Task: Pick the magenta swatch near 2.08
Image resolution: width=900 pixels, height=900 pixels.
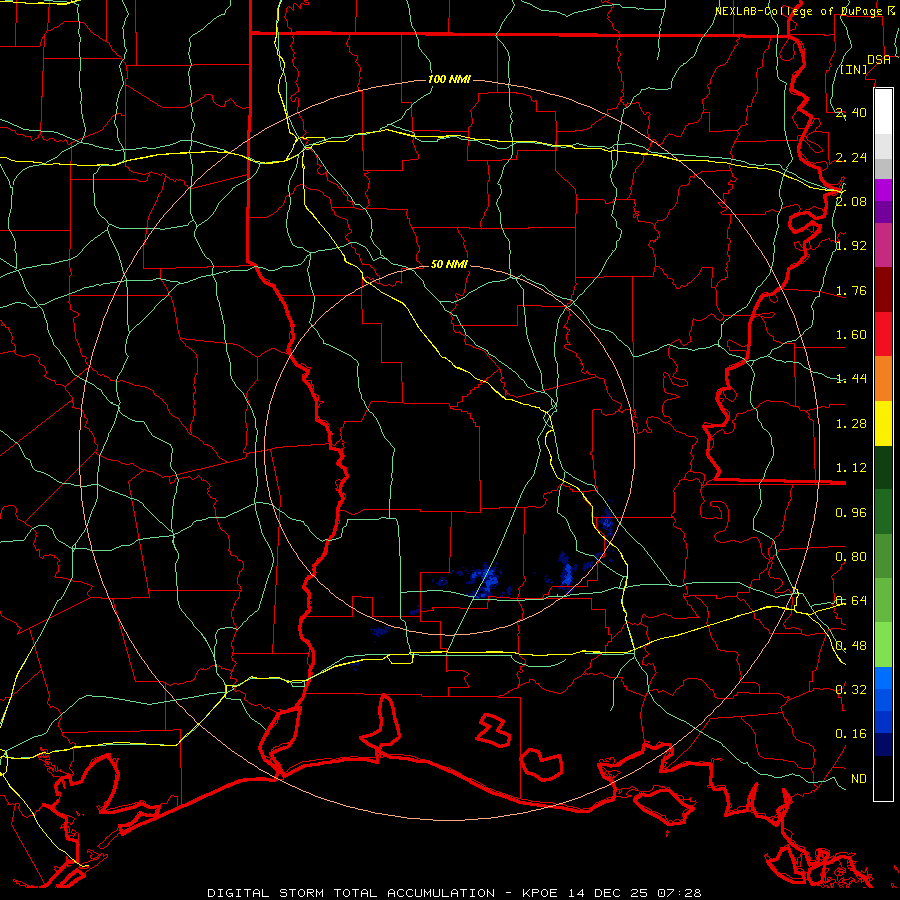Action: click(883, 190)
